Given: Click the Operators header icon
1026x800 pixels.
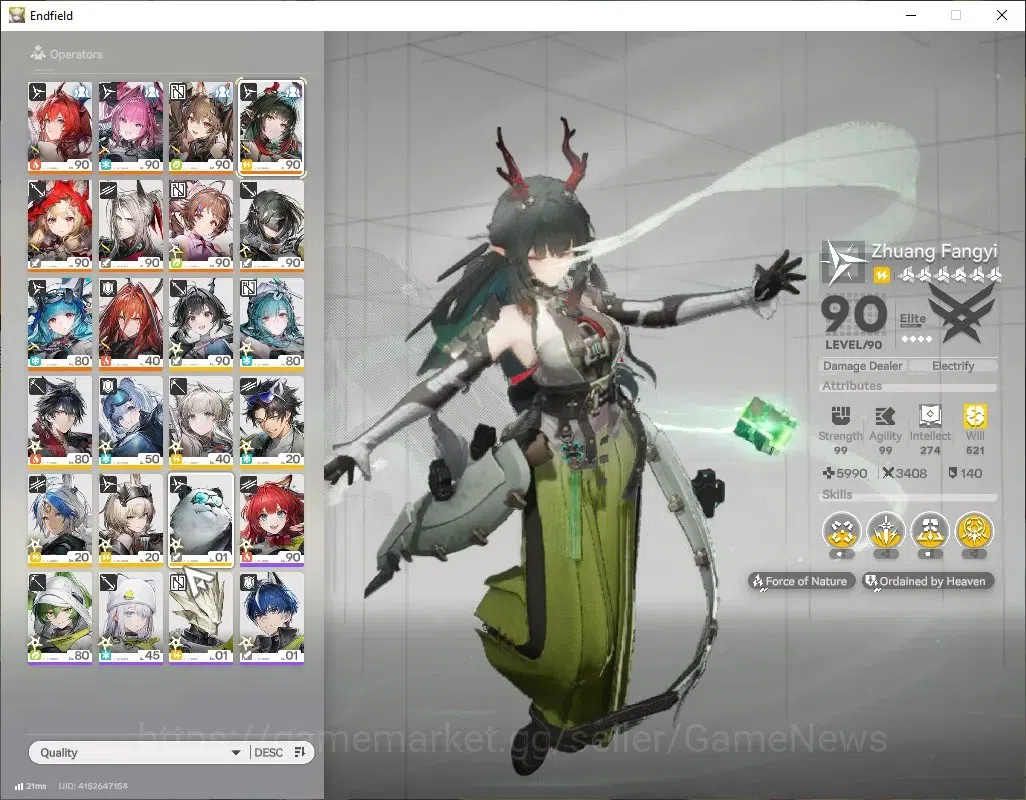Looking at the screenshot, I should tap(38, 53).
